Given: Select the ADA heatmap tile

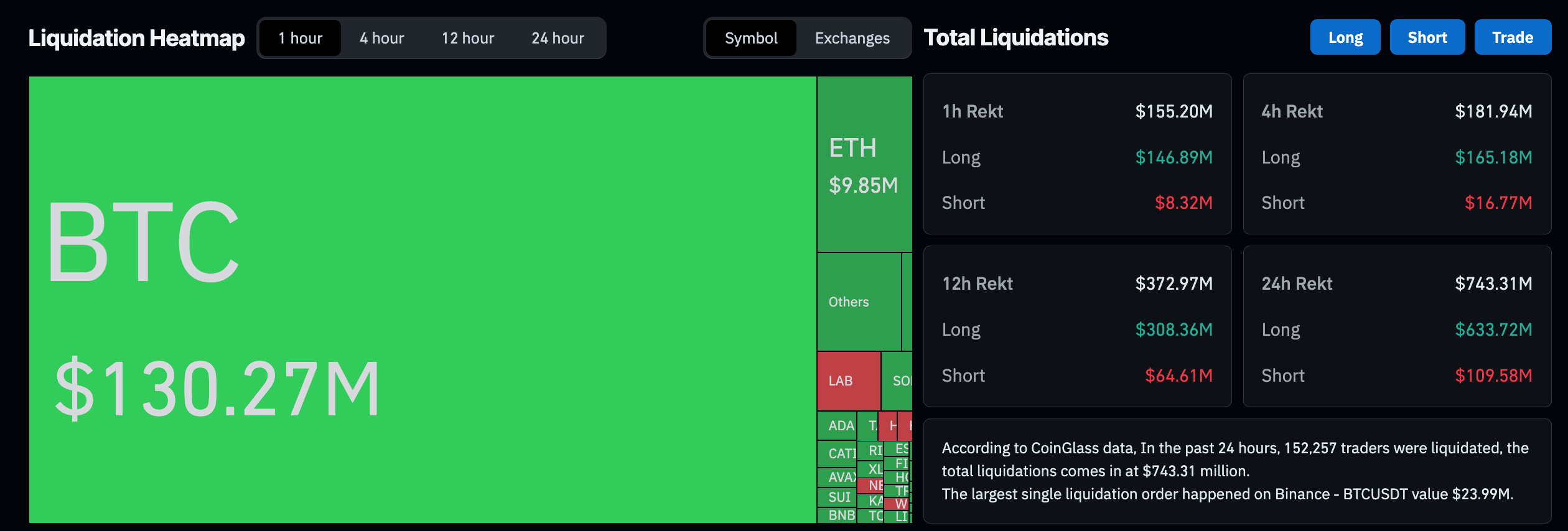Looking at the screenshot, I should (x=837, y=426).
